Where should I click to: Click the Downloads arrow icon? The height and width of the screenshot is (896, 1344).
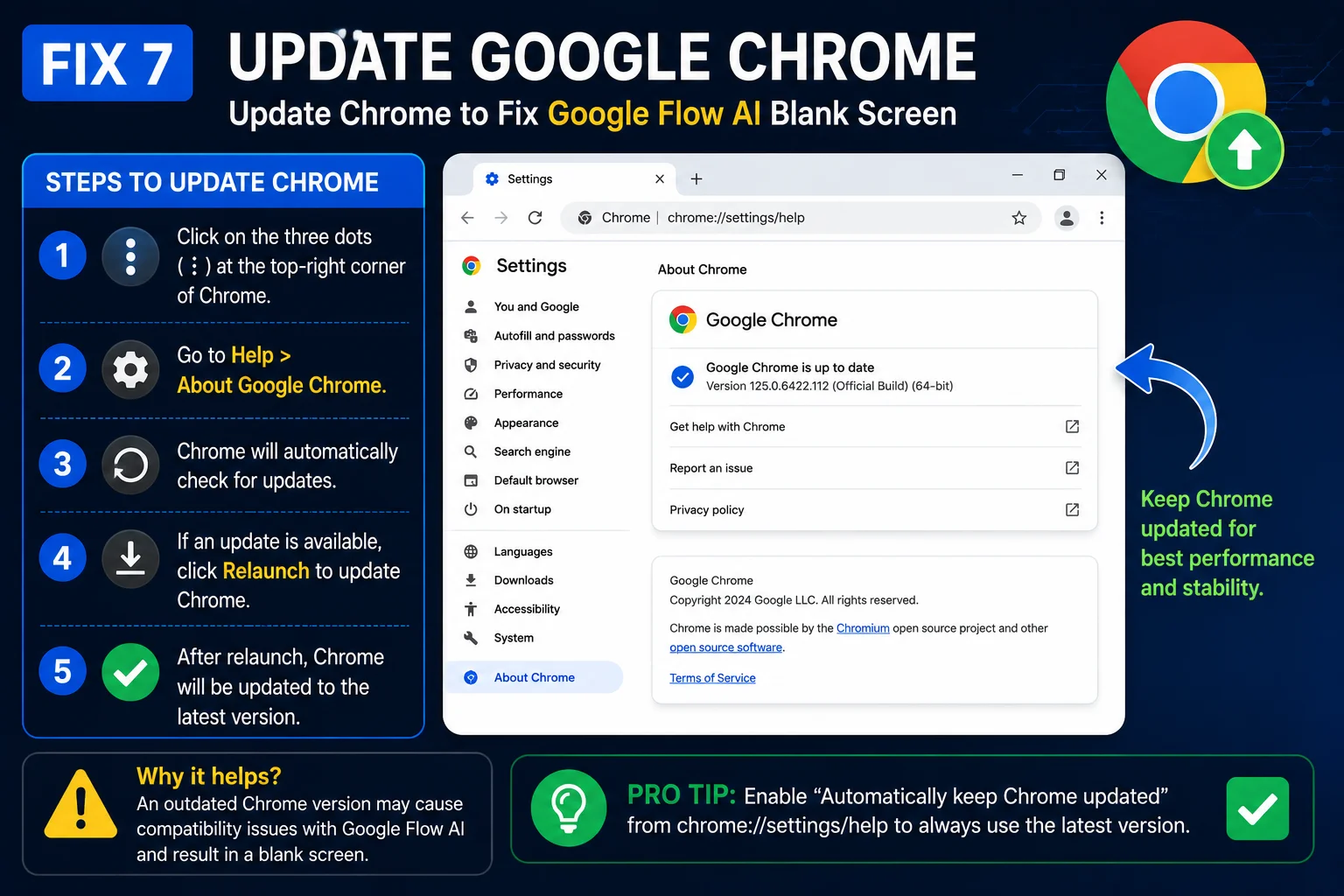[x=471, y=580]
